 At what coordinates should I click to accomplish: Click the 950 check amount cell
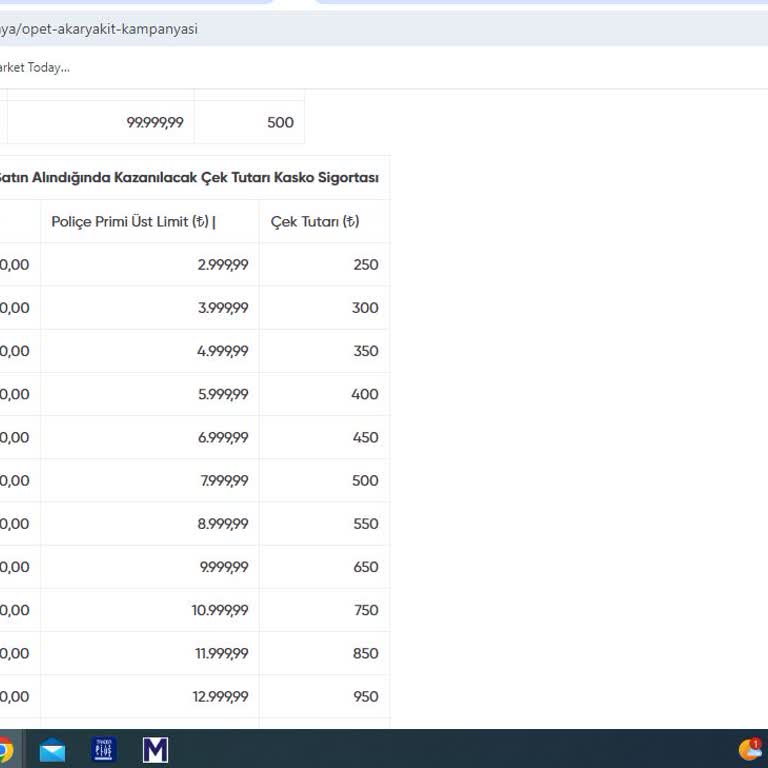click(x=365, y=696)
